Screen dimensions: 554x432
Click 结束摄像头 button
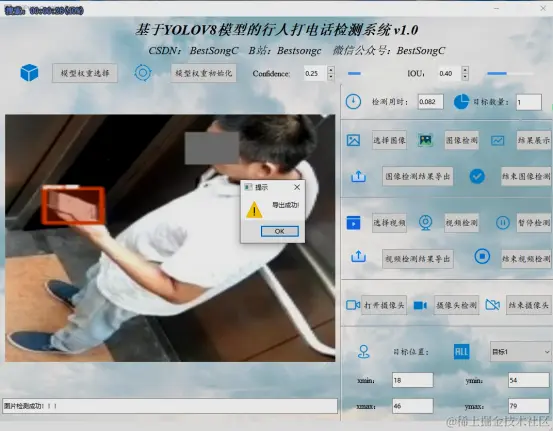point(529,305)
